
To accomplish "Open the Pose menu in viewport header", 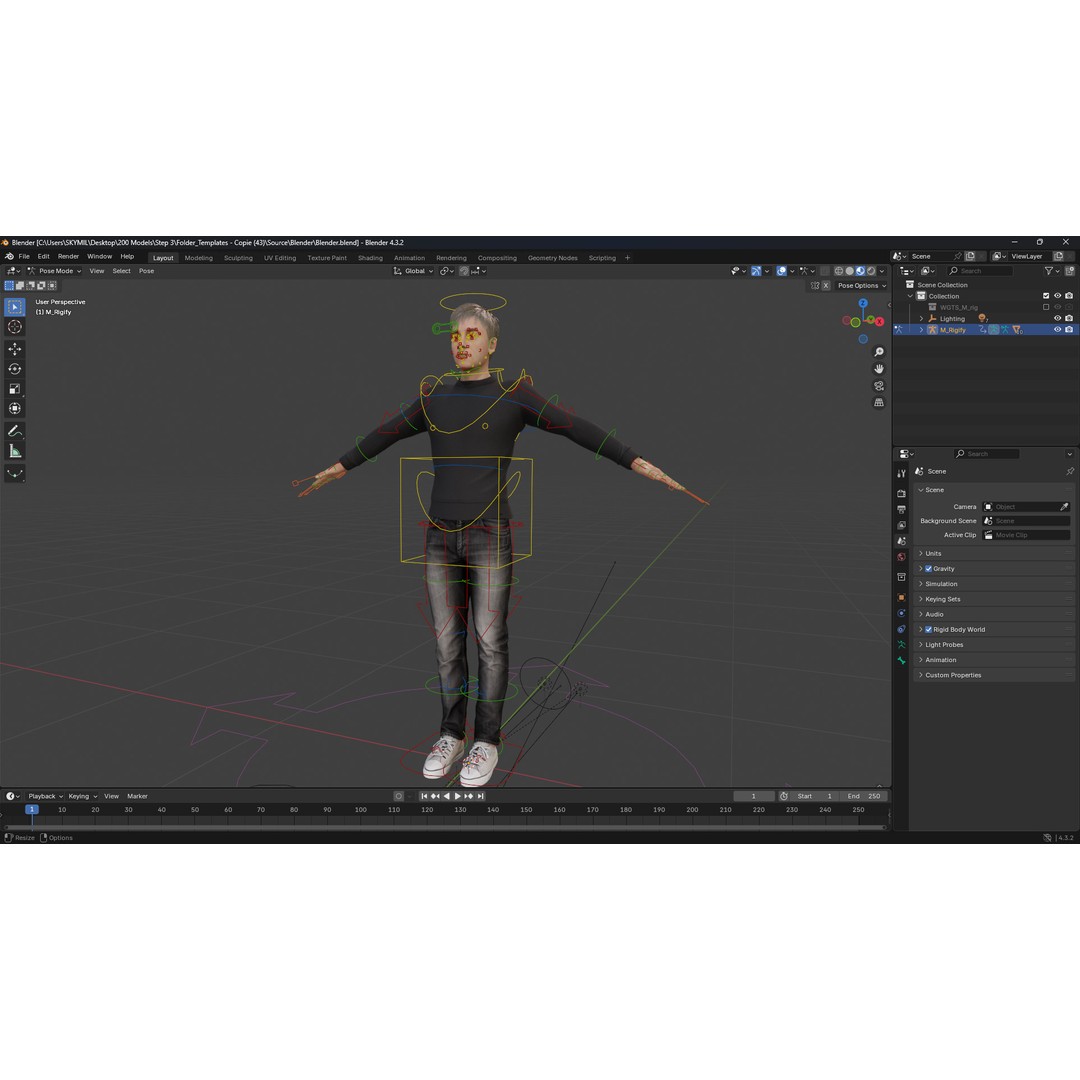I will tap(147, 271).
